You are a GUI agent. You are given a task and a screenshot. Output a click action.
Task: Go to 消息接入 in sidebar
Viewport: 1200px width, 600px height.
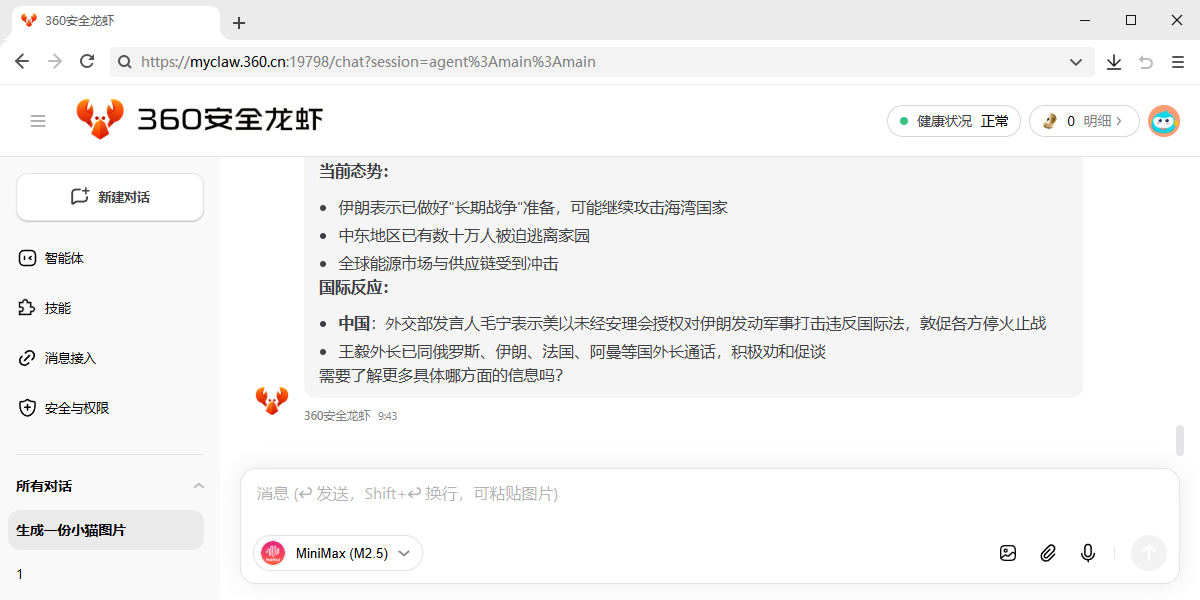click(70, 358)
